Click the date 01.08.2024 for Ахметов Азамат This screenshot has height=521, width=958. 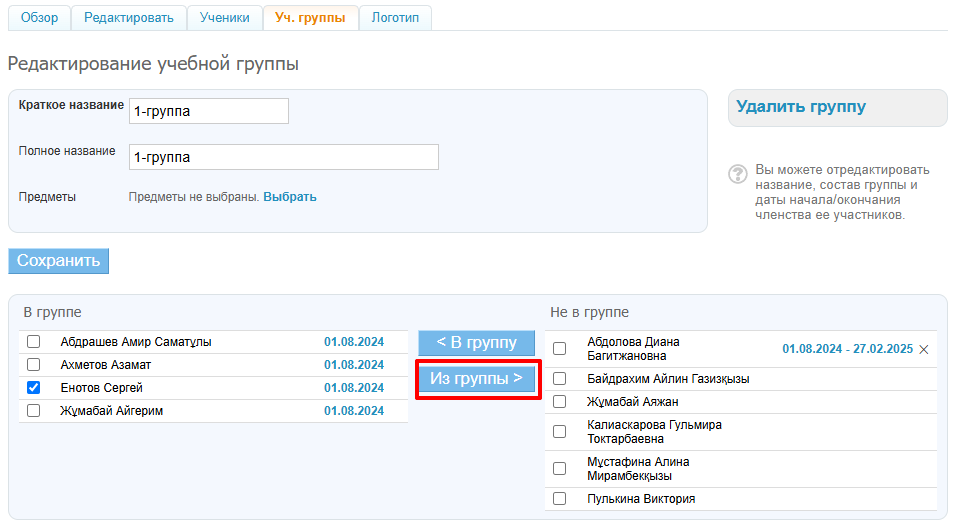353,365
